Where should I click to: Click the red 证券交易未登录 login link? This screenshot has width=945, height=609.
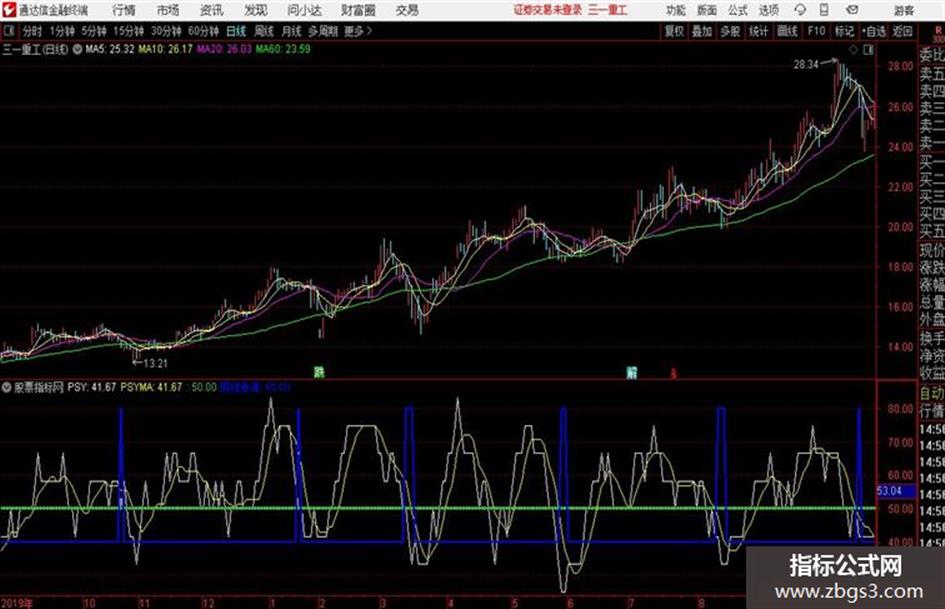pyautogui.click(x=548, y=10)
